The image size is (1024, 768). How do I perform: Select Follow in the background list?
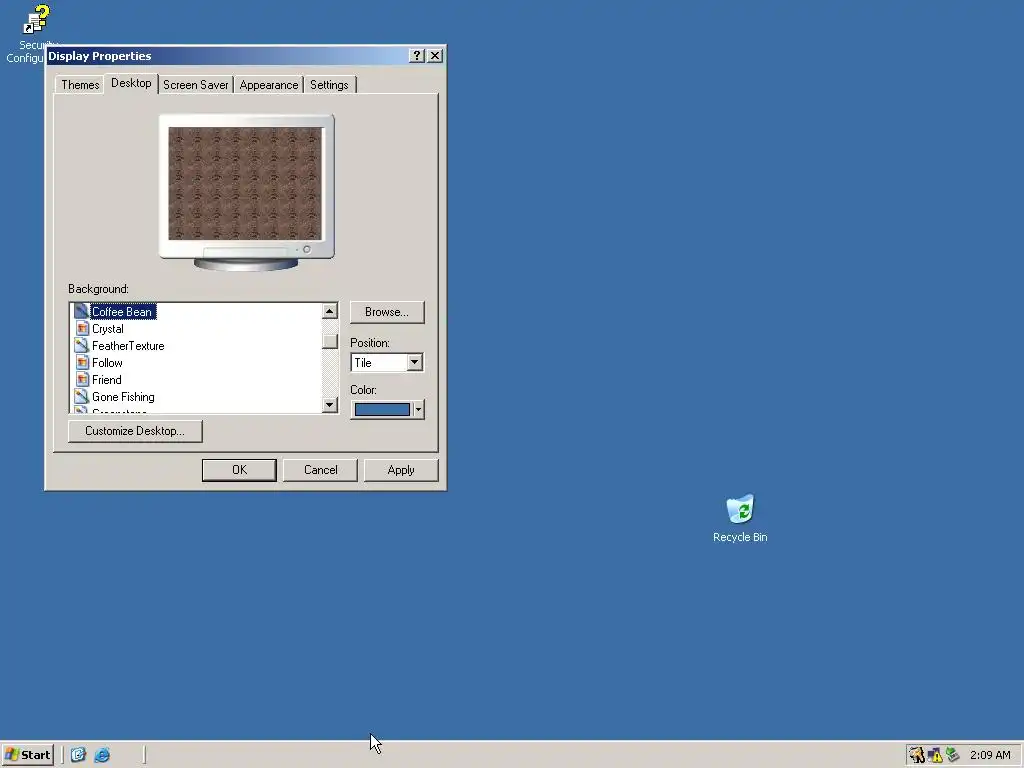tap(107, 362)
